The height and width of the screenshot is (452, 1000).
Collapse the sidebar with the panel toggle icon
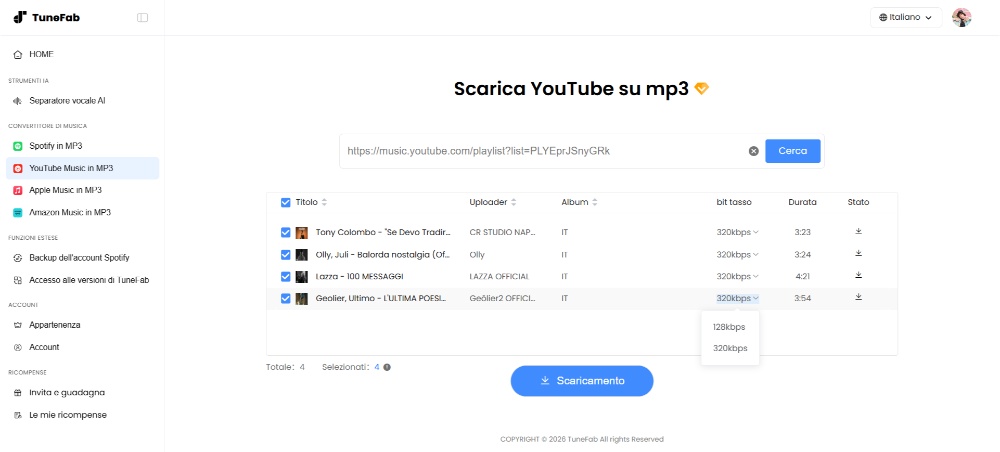pyautogui.click(x=142, y=17)
